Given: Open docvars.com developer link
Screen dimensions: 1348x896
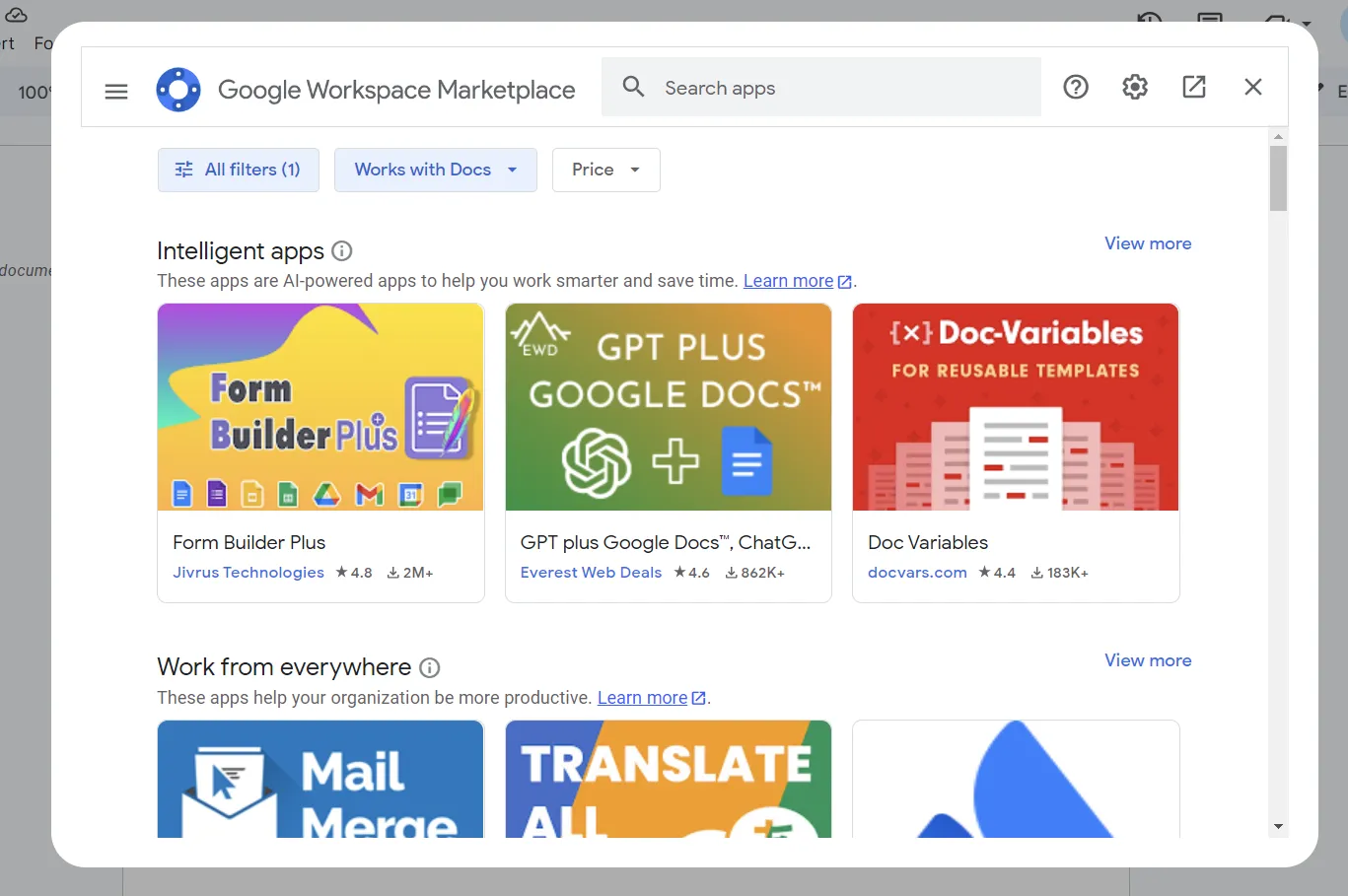Looking at the screenshot, I should pyautogui.click(x=917, y=573).
